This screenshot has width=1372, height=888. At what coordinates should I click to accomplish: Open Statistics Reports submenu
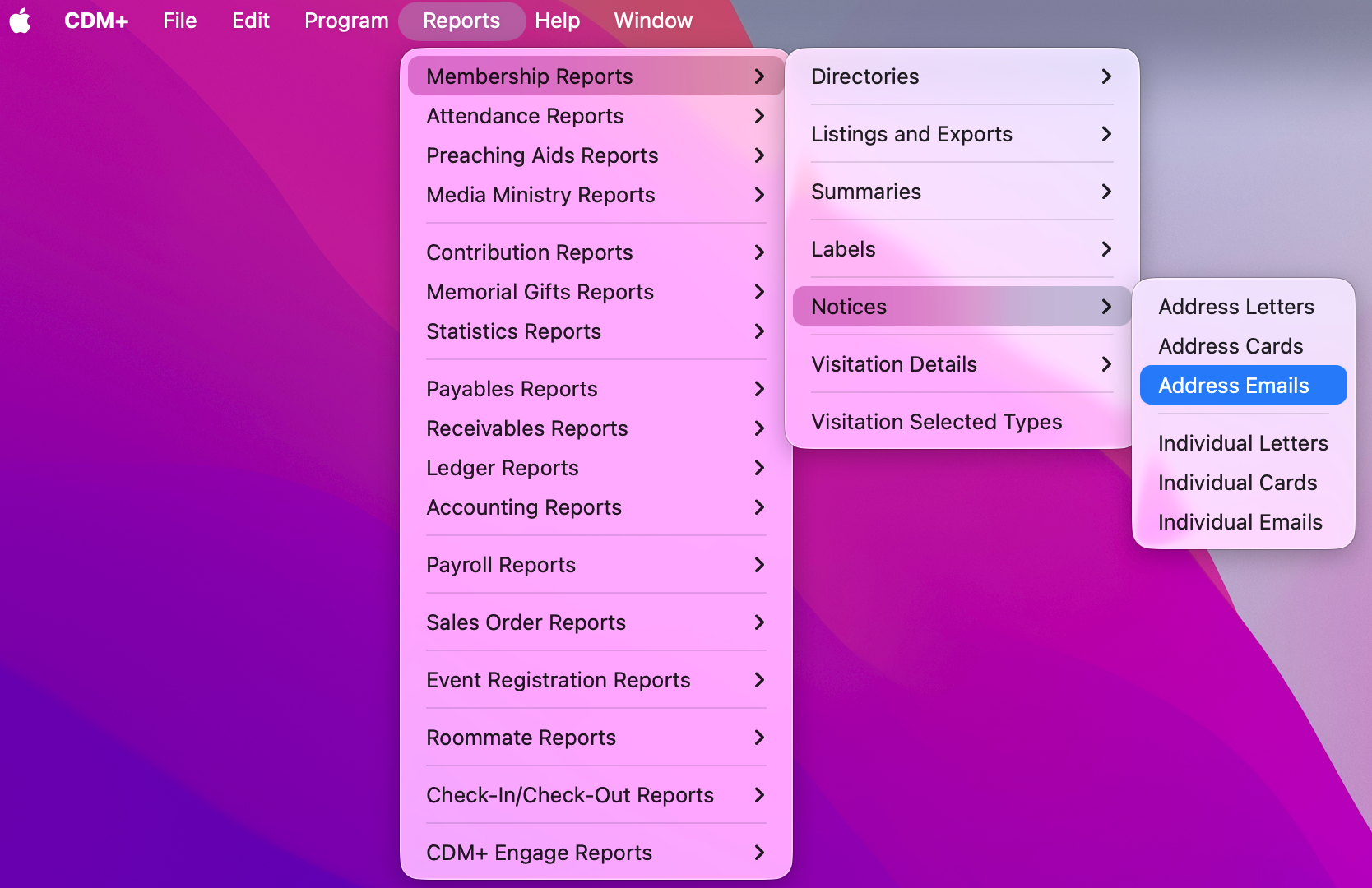[x=596, y=331]
